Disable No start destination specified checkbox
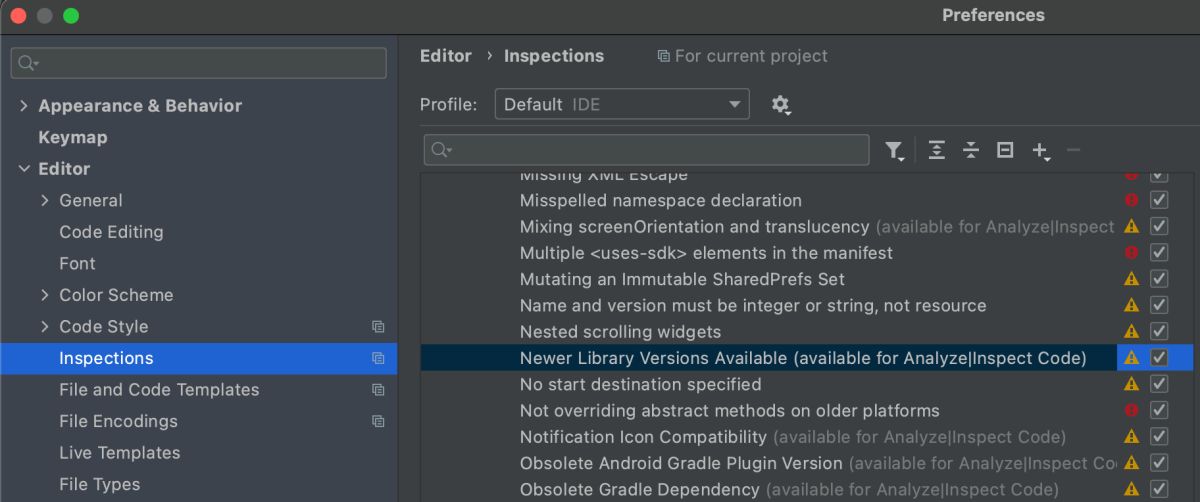 pos(1159,384)
